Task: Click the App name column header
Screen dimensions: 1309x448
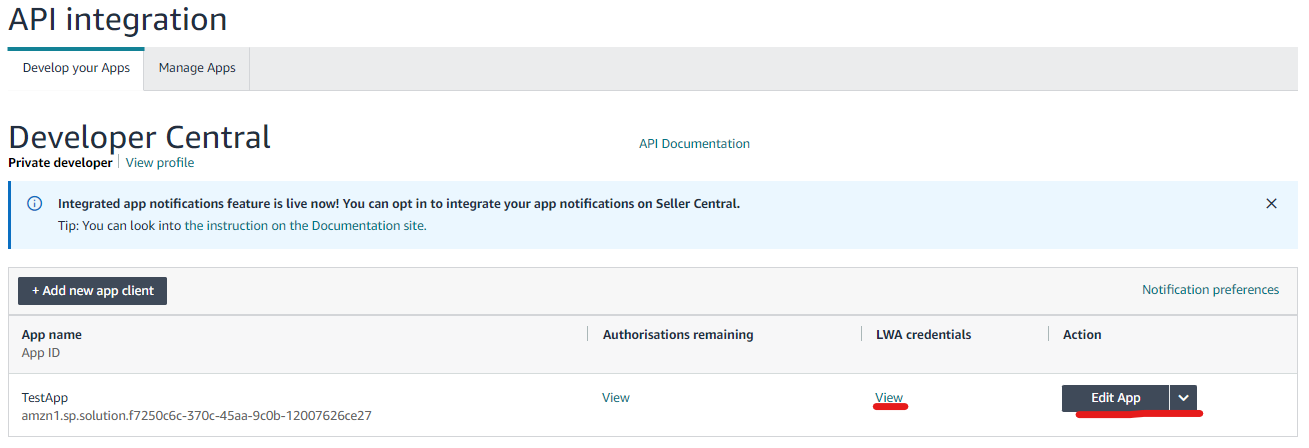Action: (x=52, y=335)
